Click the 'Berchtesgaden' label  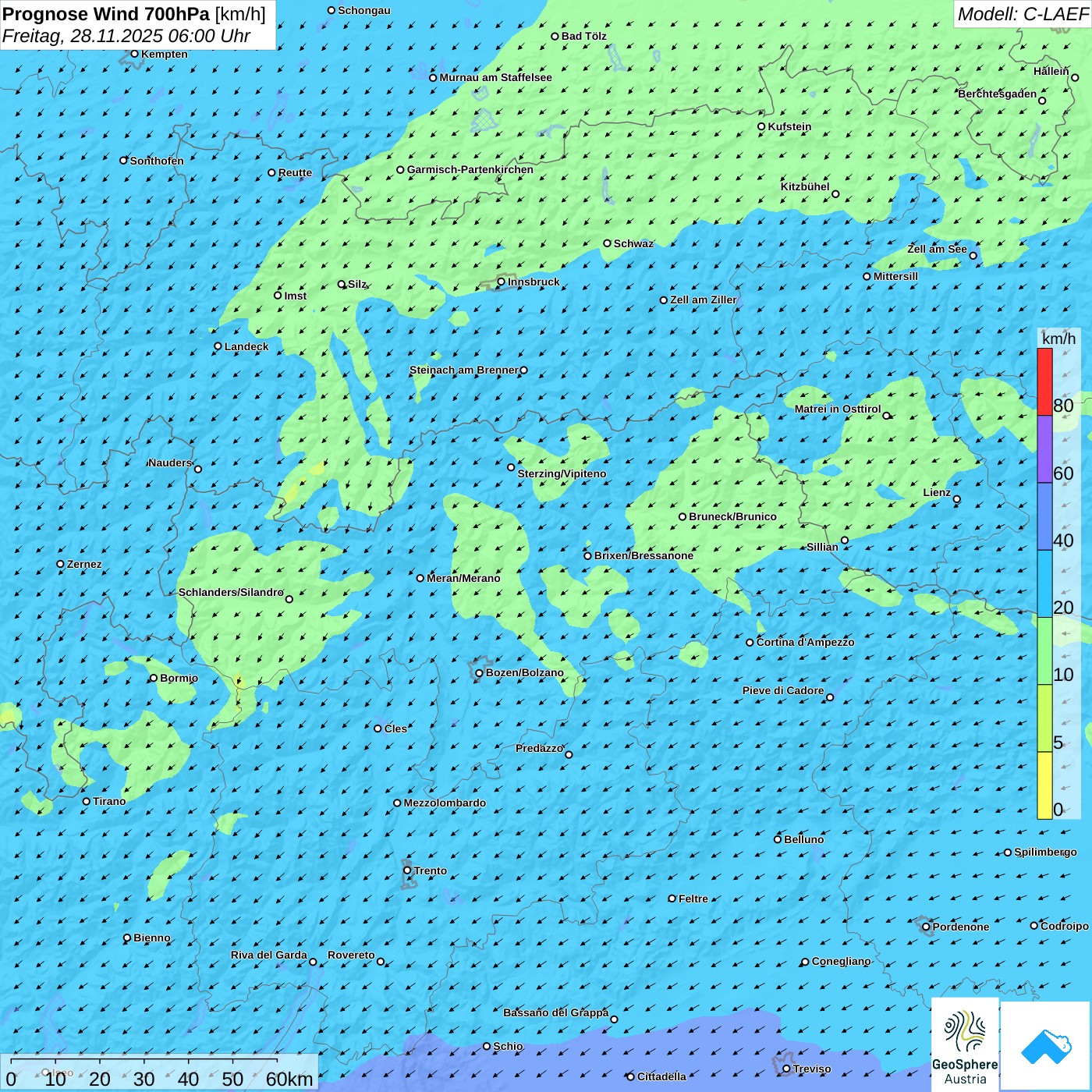[x=997, y=94]
